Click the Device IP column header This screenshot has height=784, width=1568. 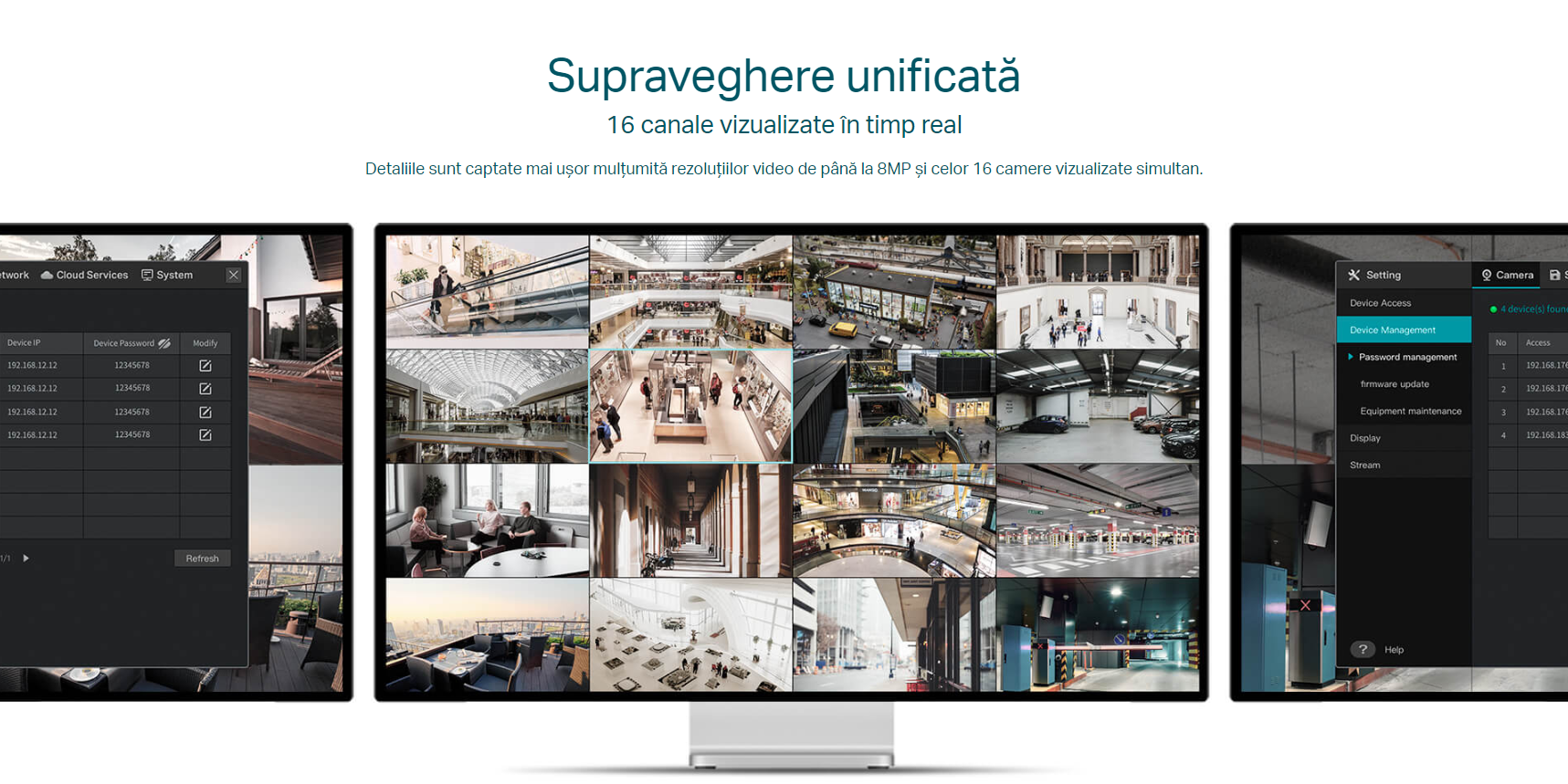pos(24,343)
